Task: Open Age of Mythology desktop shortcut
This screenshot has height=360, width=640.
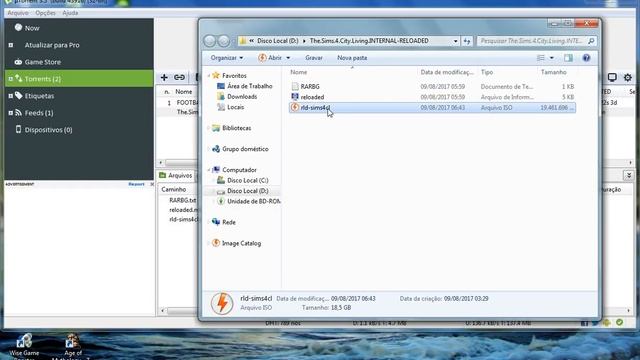Action: [73, 346]
